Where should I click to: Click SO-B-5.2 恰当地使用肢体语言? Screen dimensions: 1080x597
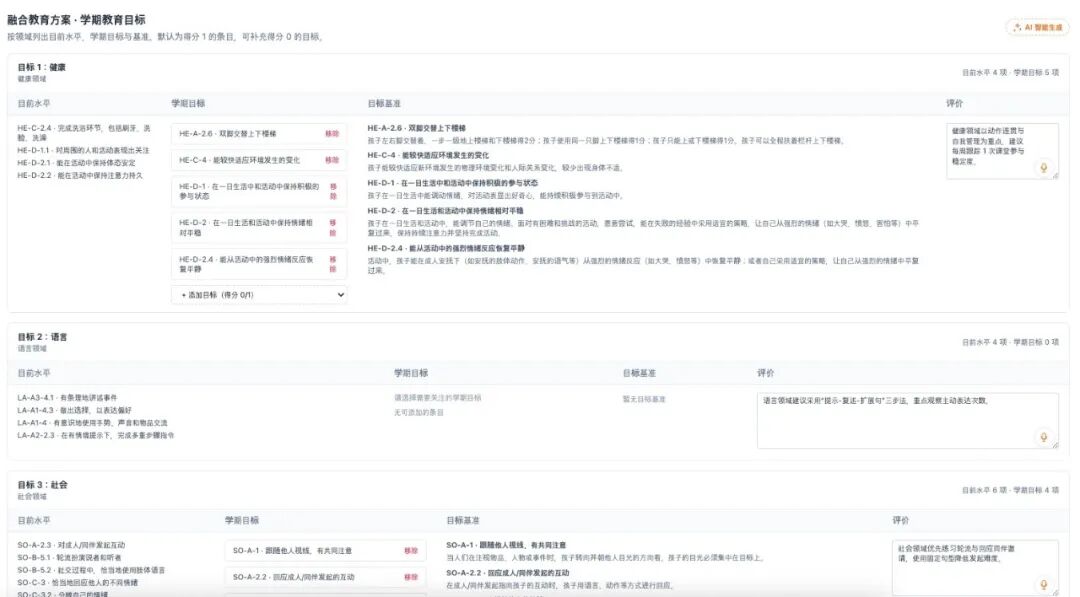(x=91, y=570)
